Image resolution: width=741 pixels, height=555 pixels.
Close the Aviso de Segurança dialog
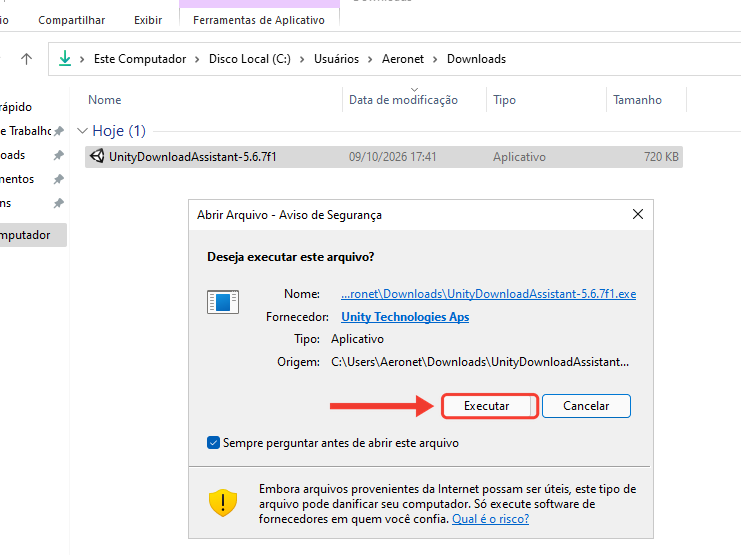[638, 215]
